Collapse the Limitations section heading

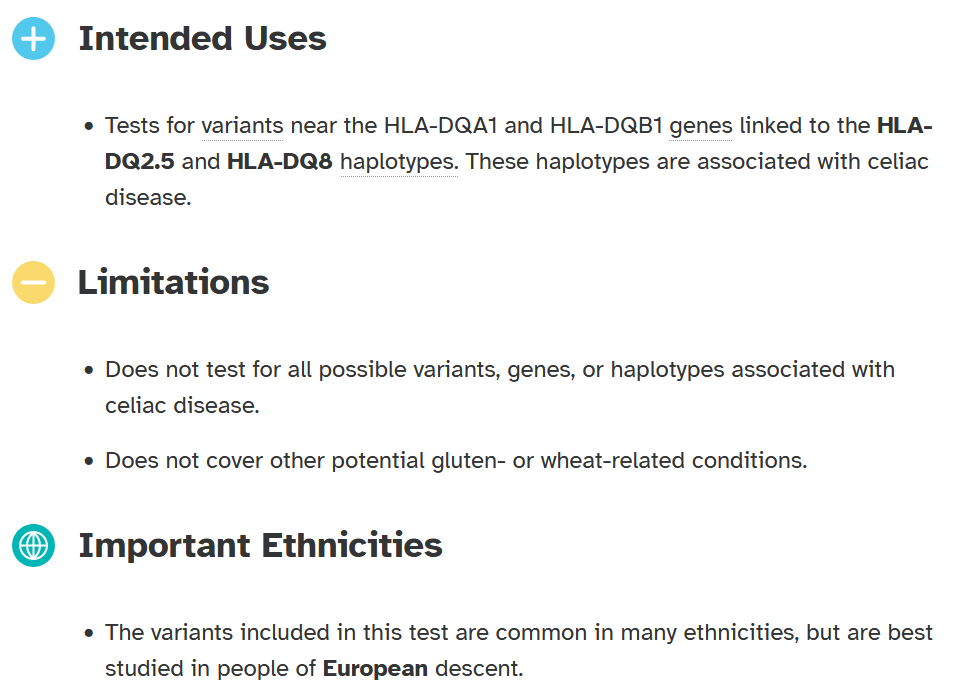tap(173, 283)
